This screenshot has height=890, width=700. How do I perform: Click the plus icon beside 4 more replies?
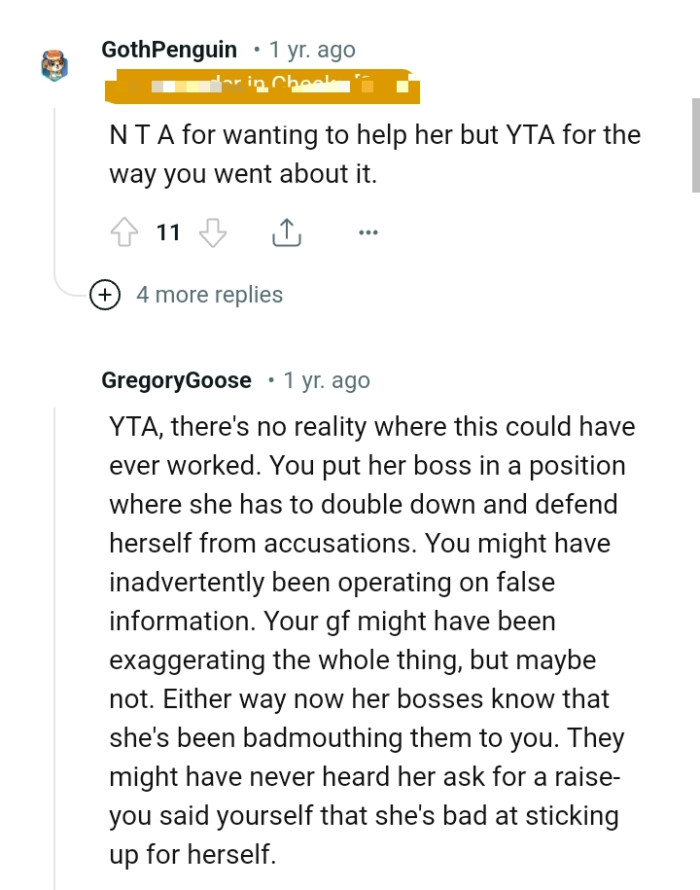(106, 295)
